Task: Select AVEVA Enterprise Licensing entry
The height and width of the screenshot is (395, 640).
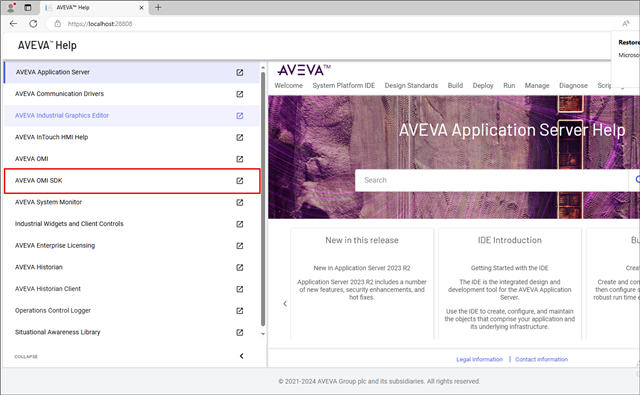Action: [x=131, y=245]
